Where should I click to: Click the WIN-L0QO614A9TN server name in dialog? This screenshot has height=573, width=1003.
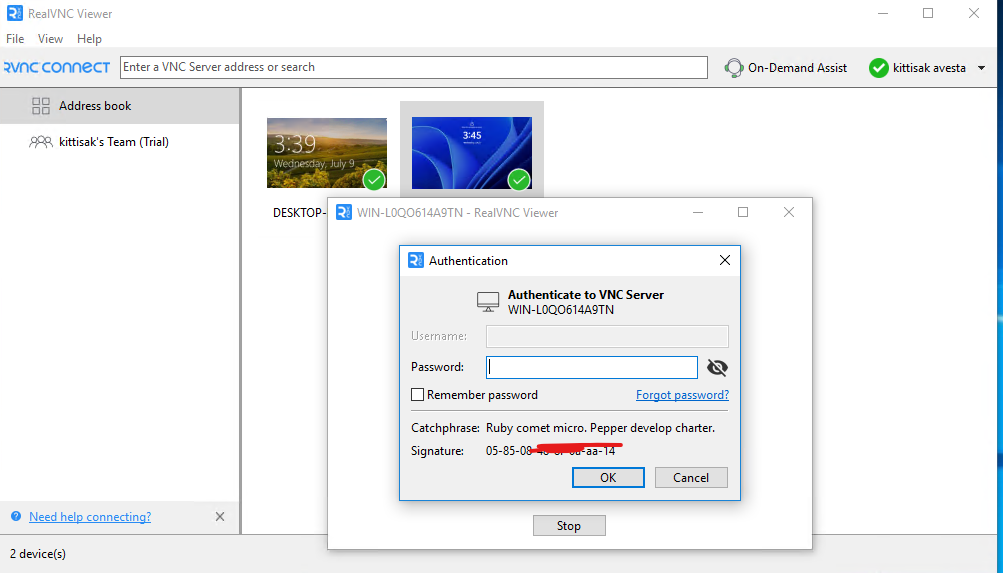[561, 310]
